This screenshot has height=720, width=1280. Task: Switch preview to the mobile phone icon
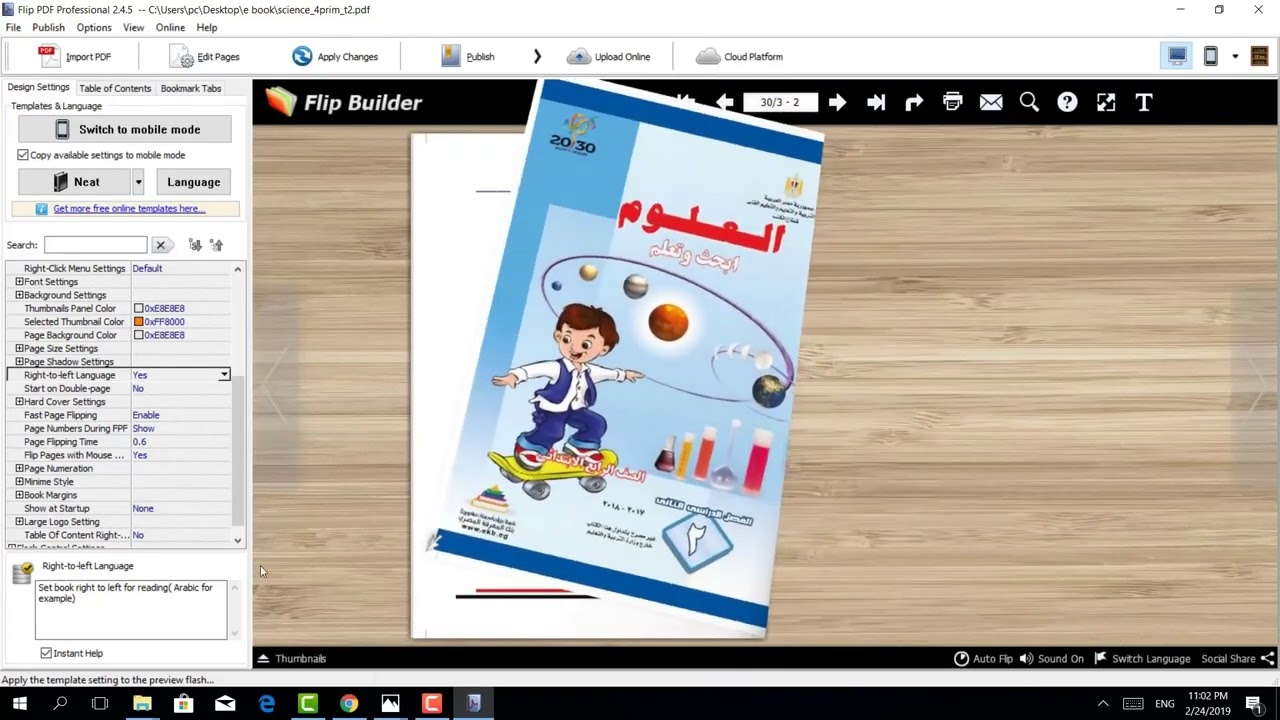click(1210, 56)
